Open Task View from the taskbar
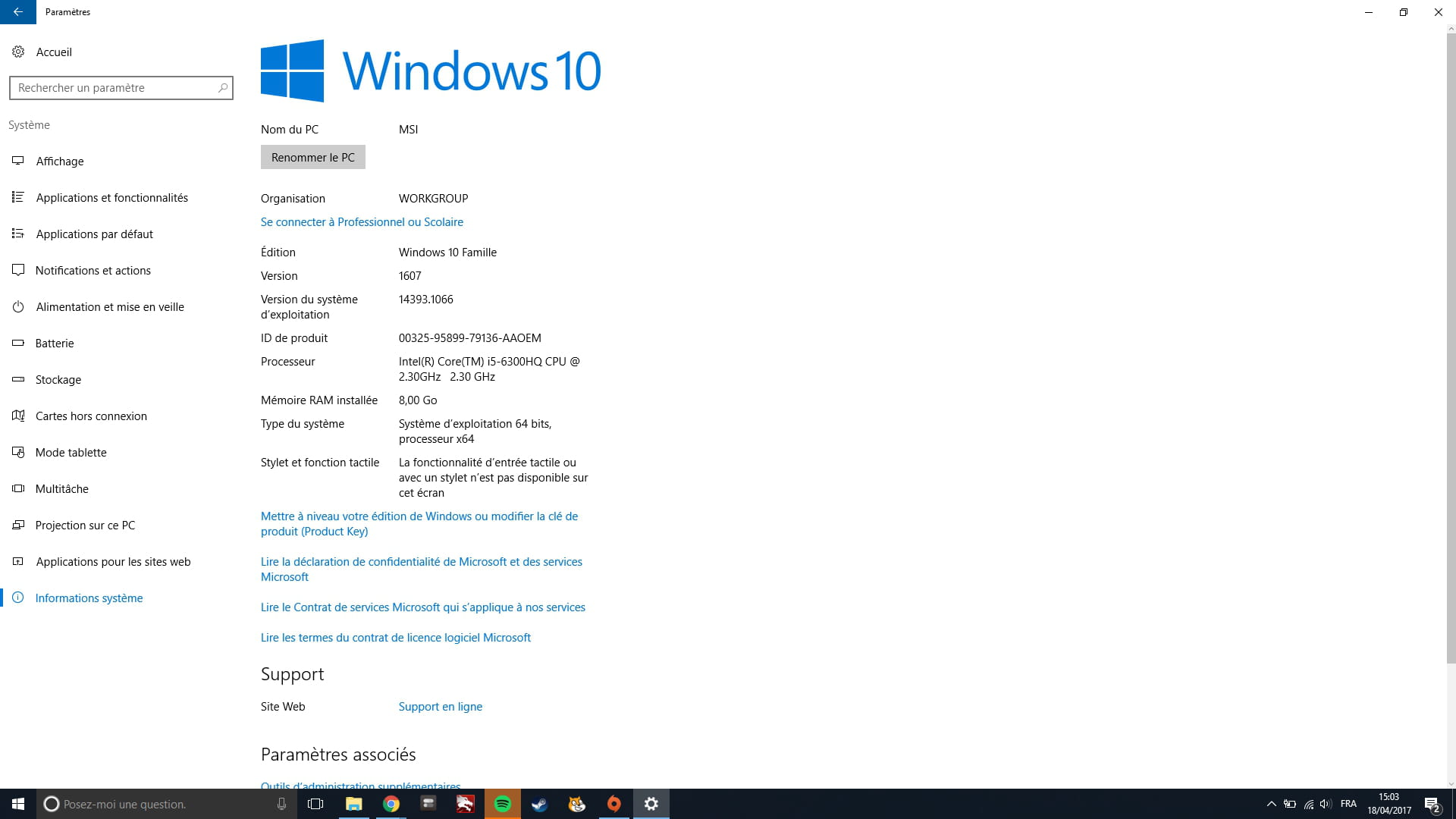The width and height of the screenshot is (1456, 819). click(x=315, y=804)
